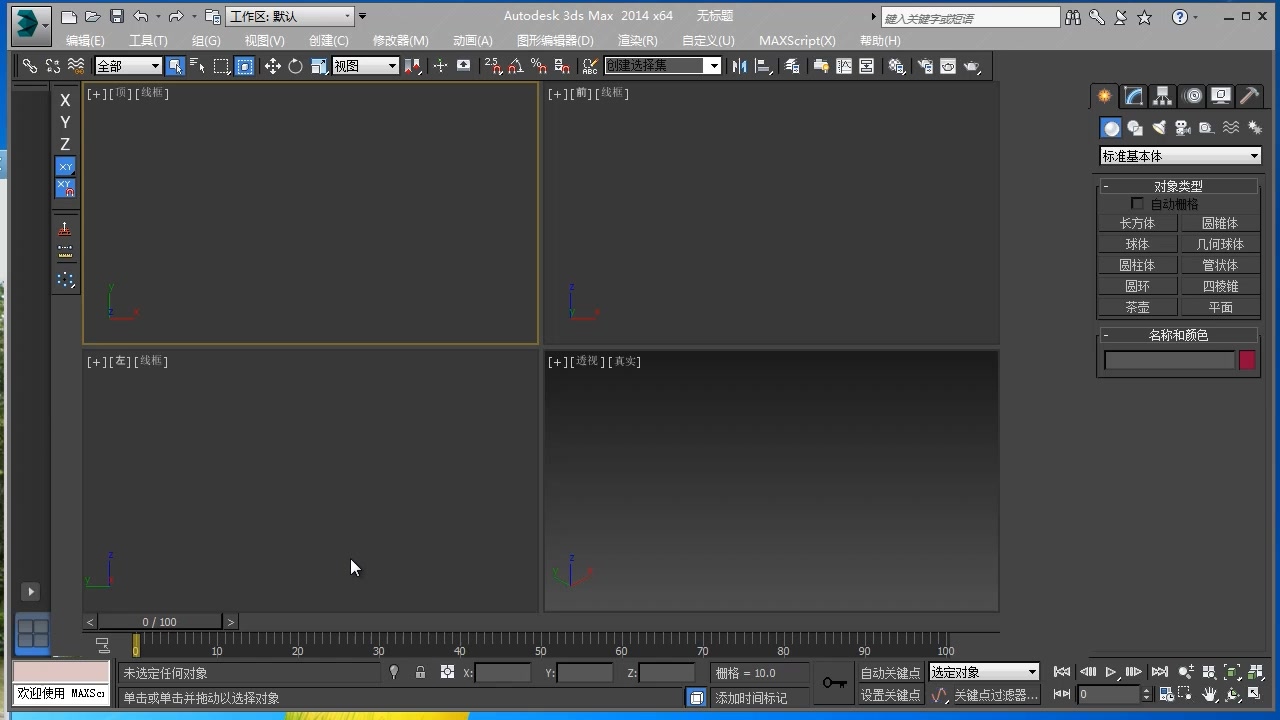Toggle absolute/offset transform type-in mode
Screen dimensions: 1280x720
pyautogui.click(x=447, y=673)
